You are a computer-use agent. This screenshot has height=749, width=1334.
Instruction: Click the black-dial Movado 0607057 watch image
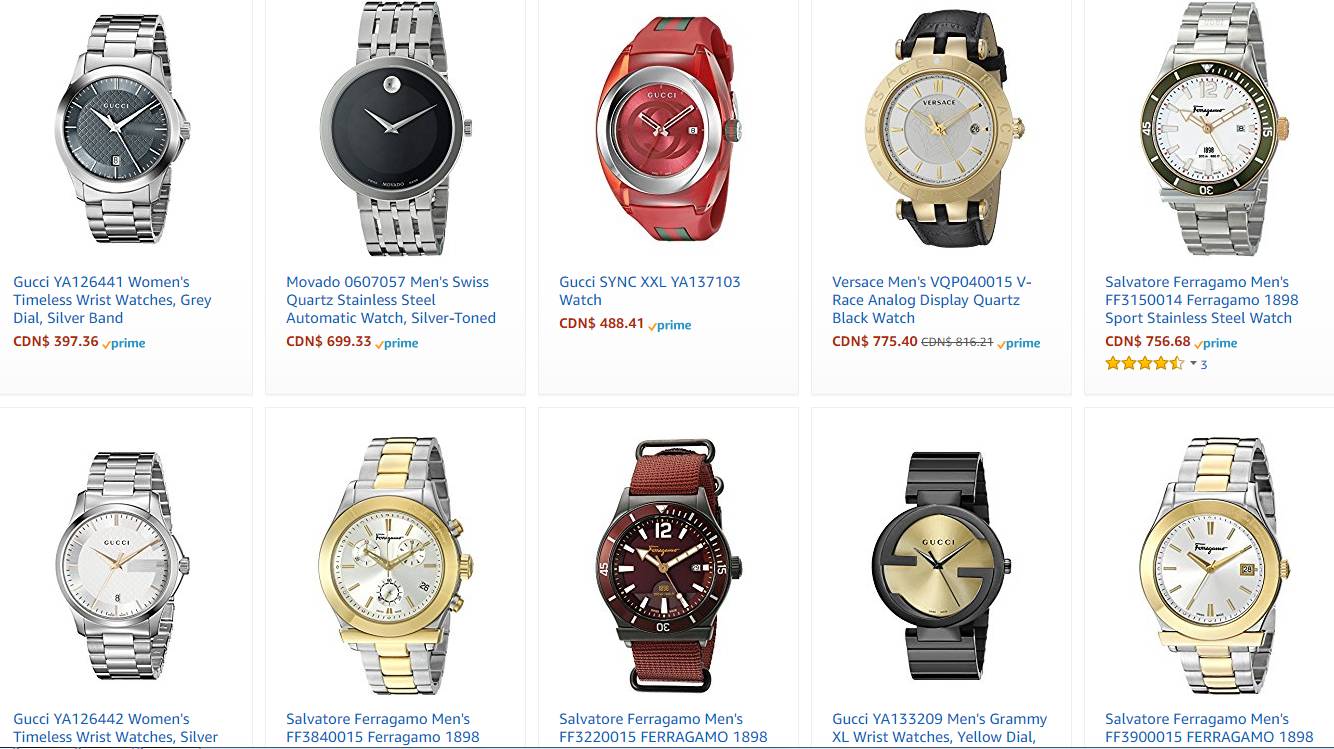[395, 130]
